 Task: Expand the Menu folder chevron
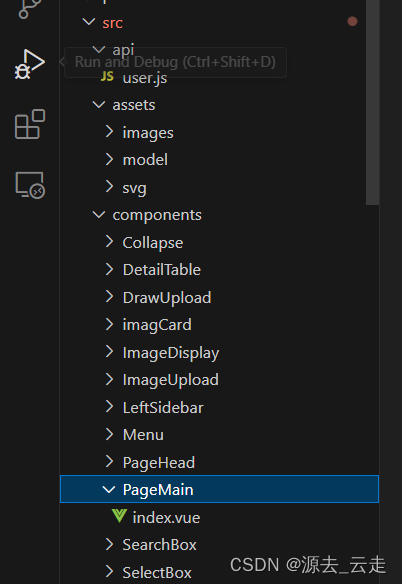coord(109,434)
